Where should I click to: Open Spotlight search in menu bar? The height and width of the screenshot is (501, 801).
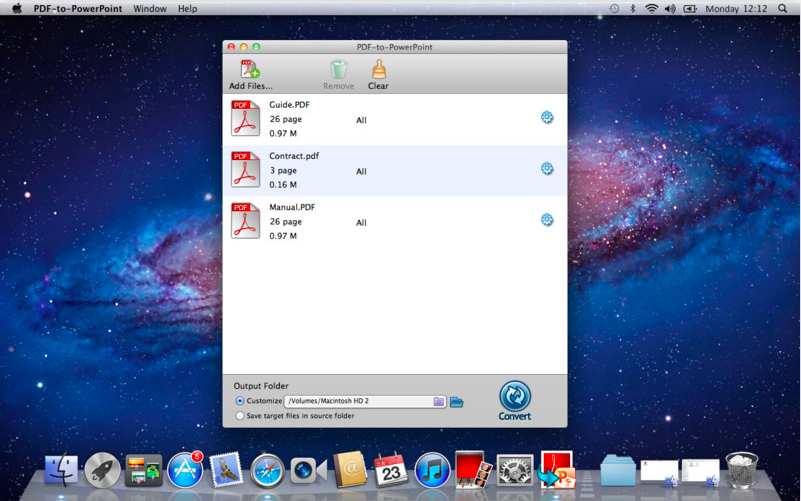(782, 8)
